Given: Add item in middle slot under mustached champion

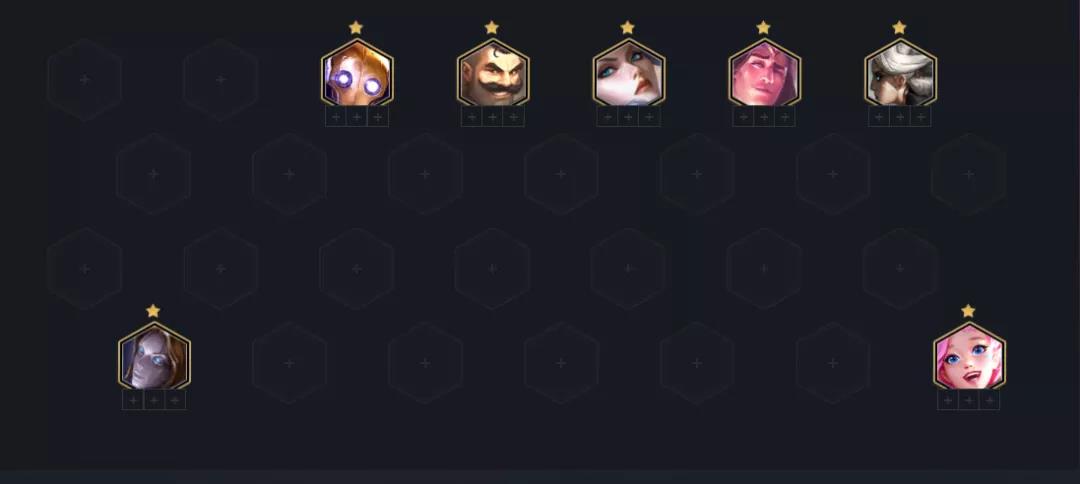Looking at the screenshot, I should (x=492, y=117).
